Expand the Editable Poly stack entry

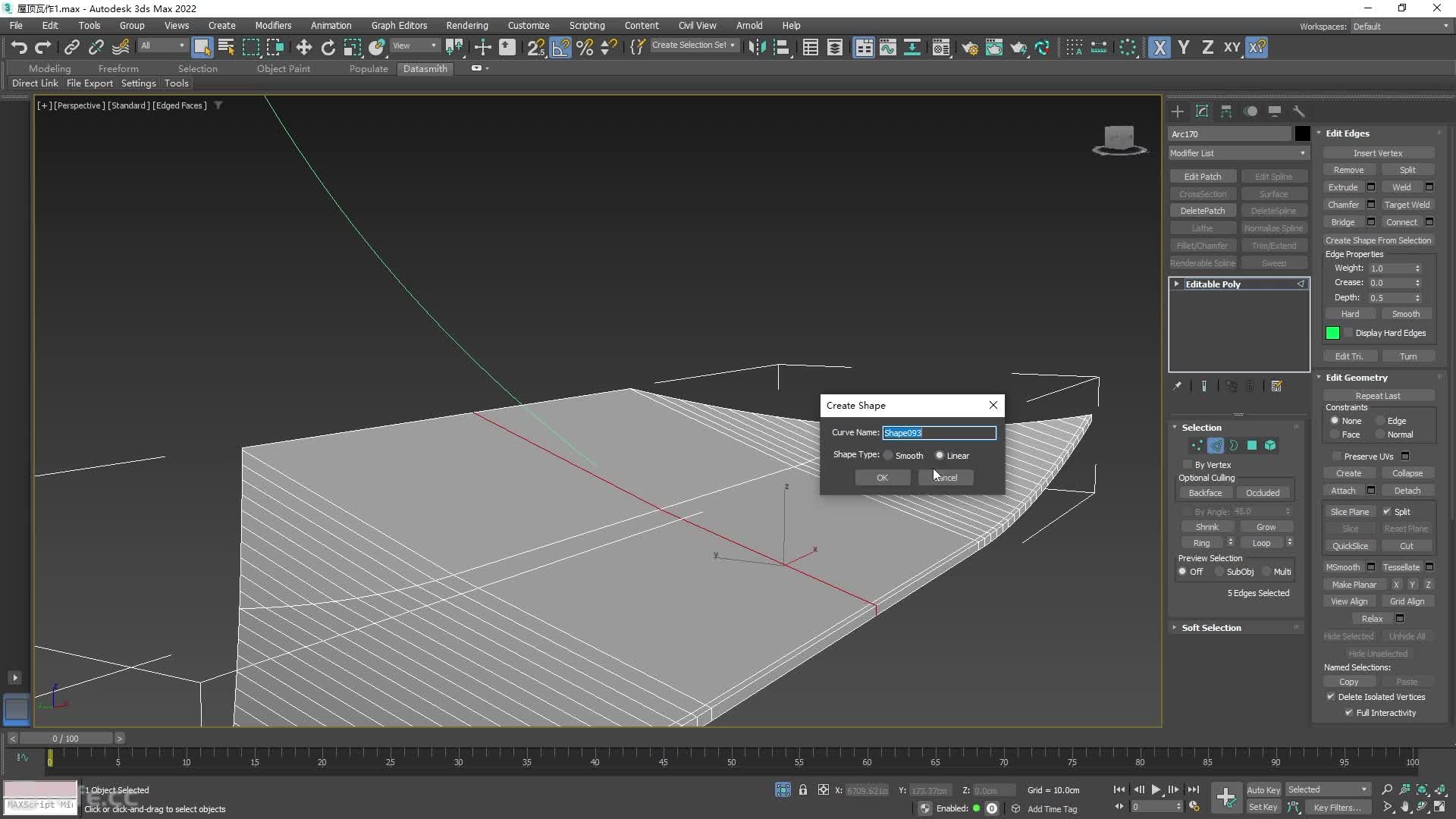[1176, 284]
